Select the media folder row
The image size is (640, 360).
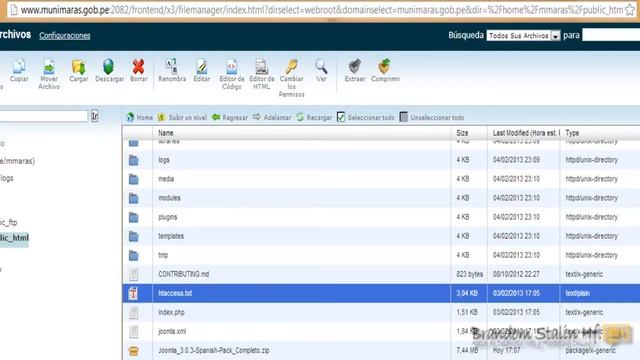point(381,179)
